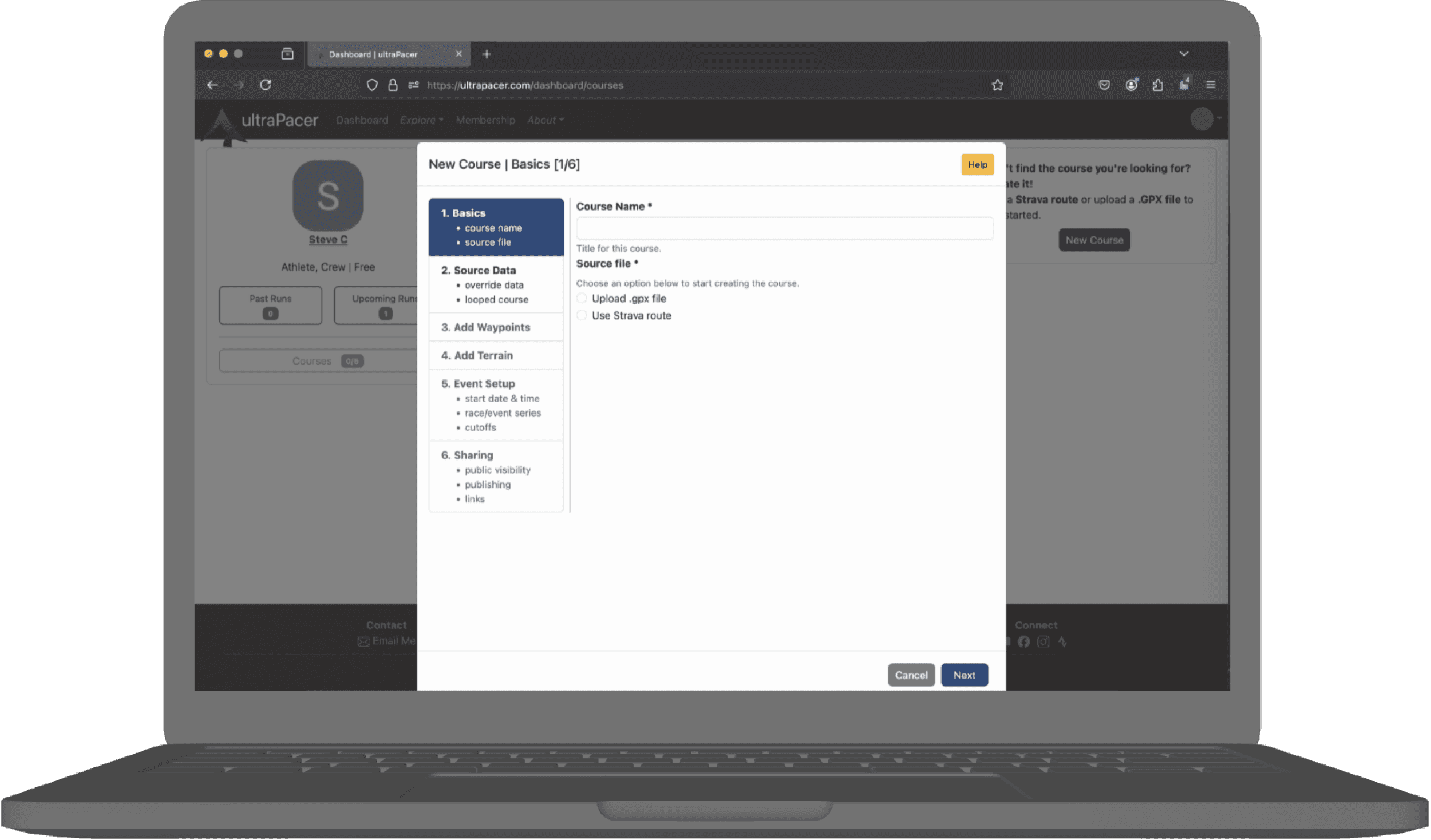
Task: Click the Pocket save icon
Action: coord(1104,85)
